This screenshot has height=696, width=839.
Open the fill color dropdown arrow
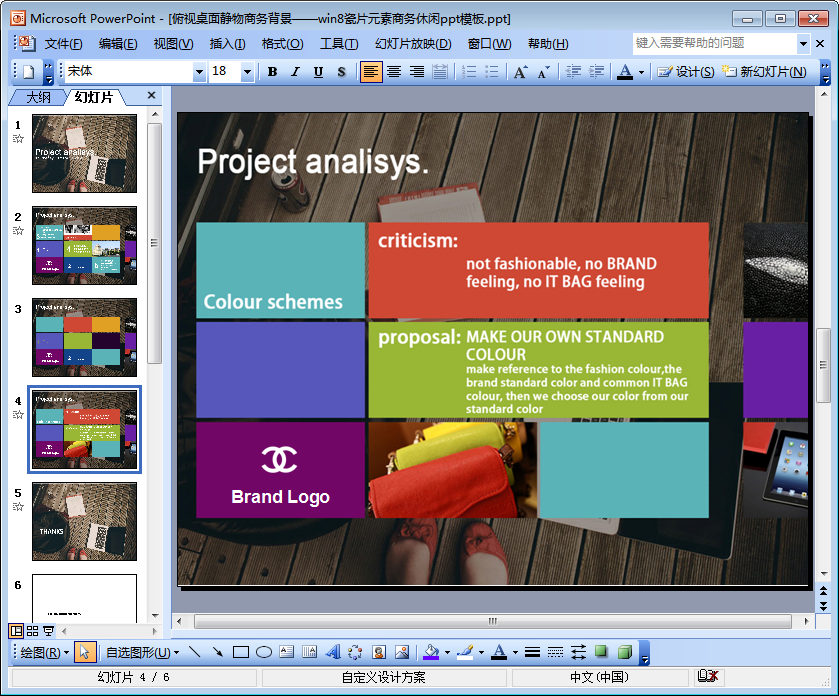tap(447, 653)
